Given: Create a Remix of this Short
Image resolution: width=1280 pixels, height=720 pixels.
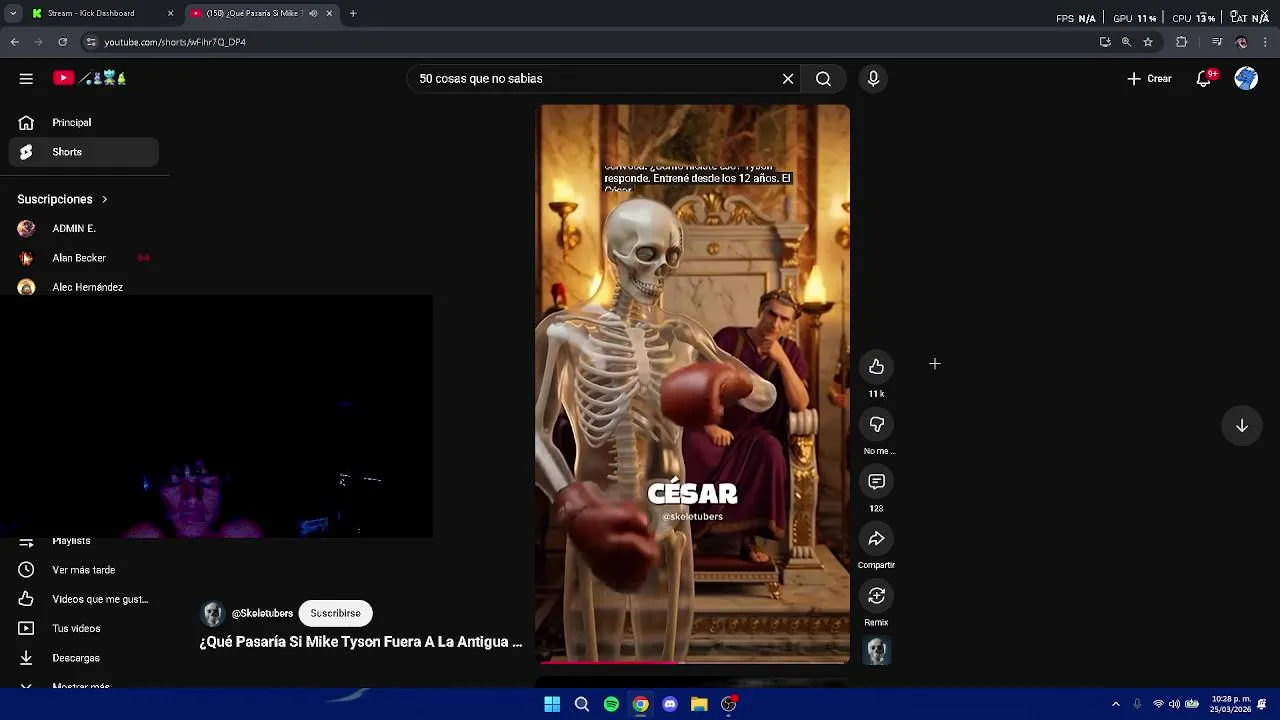Looking at the screenshot, I should point(876,596).
